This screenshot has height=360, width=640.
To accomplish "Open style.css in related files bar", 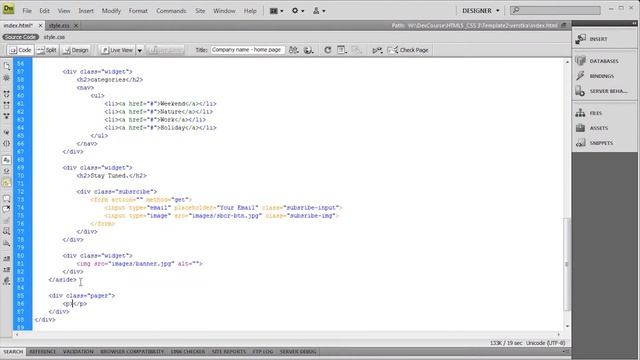I will [54, 37].
